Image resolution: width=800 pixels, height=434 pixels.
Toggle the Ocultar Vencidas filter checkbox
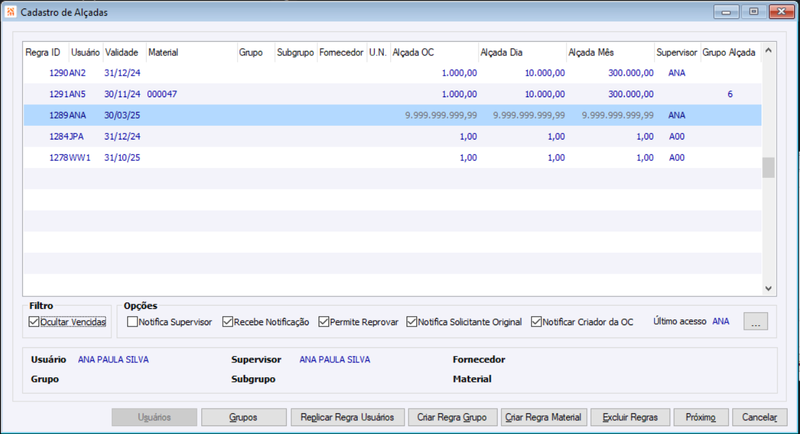[34, 322]
